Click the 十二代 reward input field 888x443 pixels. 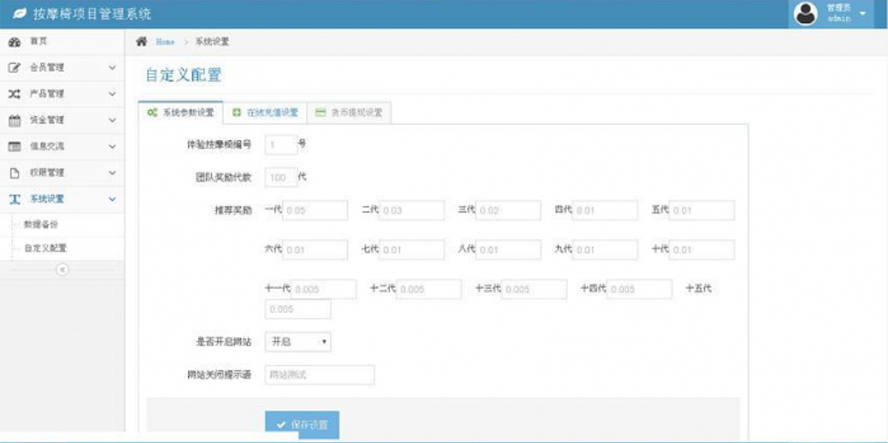pos(429,289)
